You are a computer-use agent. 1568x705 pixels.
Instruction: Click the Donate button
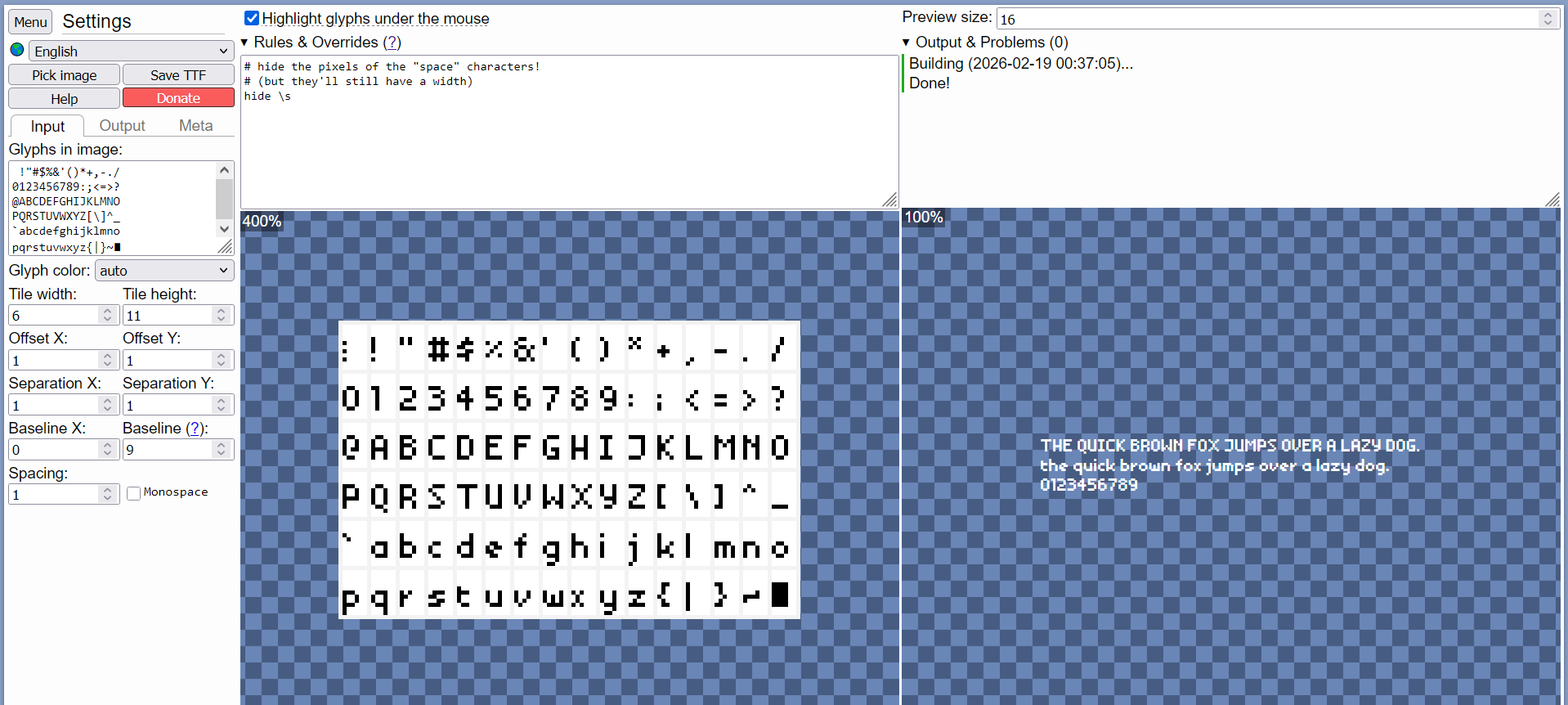click(x=178, y=98)
